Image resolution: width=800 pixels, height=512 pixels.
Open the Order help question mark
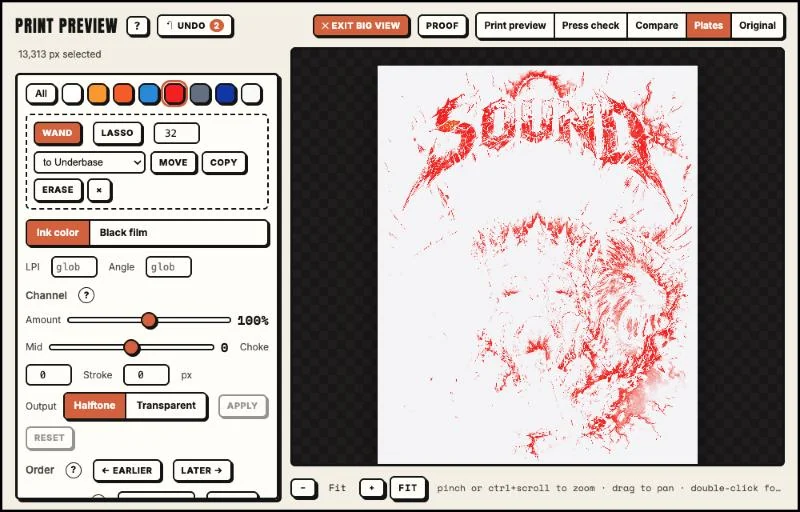pos(73,470)
